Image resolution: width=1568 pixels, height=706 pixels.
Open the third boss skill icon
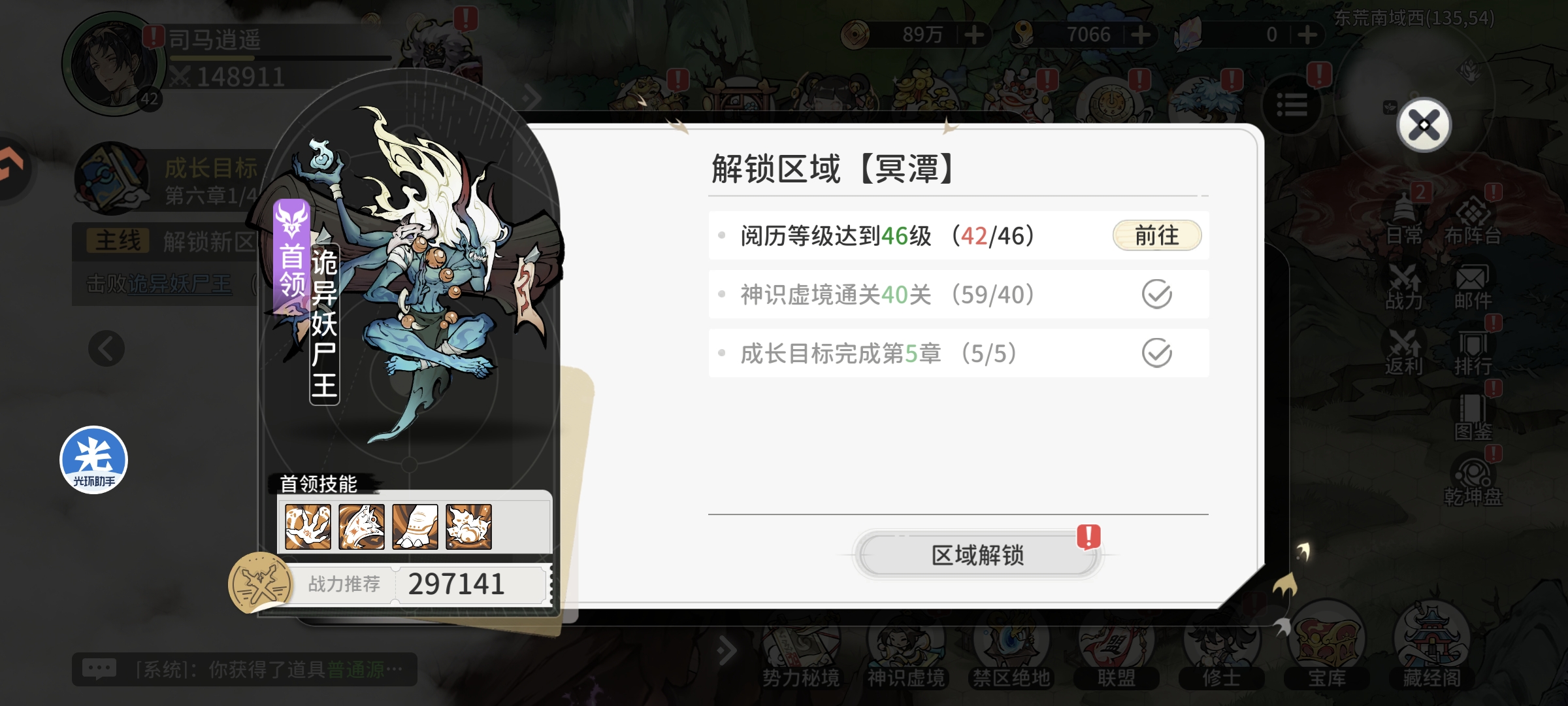(415, 527)
